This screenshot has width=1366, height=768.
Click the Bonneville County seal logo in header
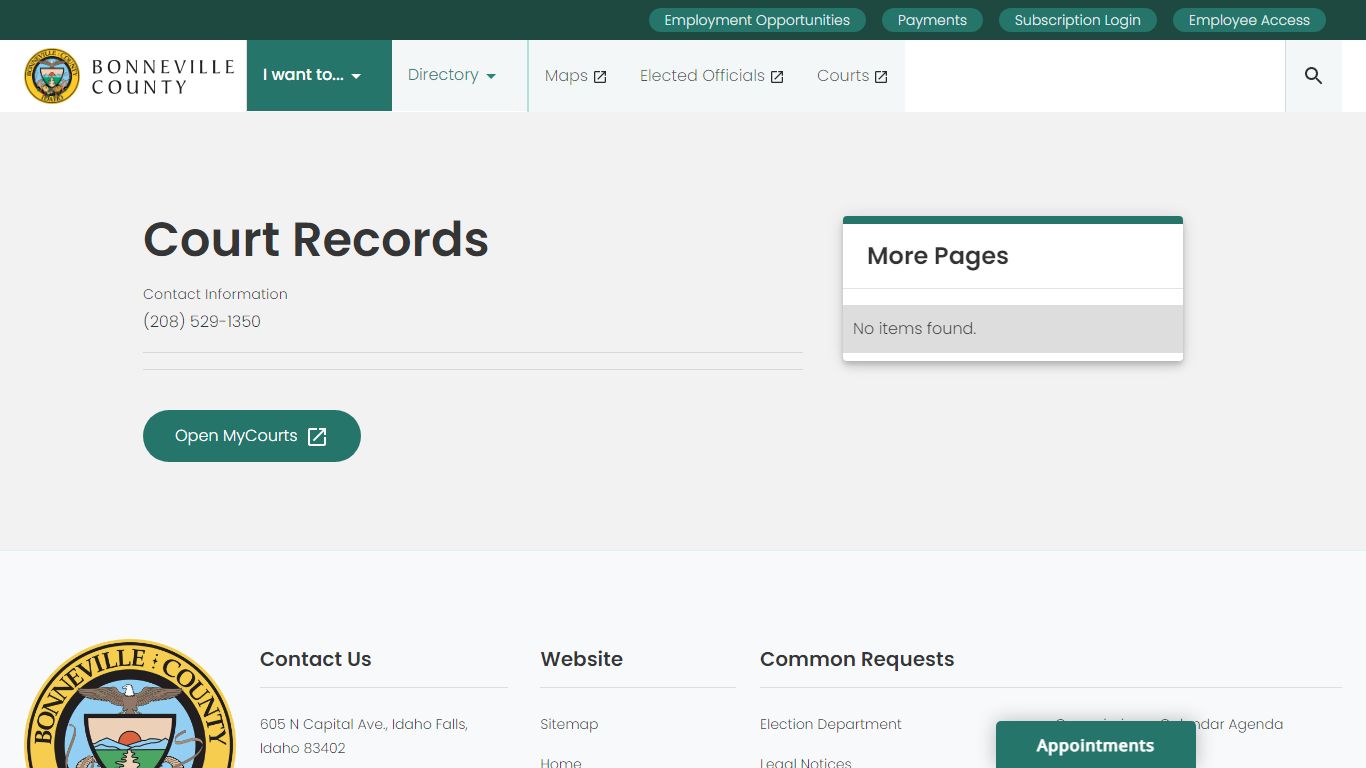click(x=52, y=76)
